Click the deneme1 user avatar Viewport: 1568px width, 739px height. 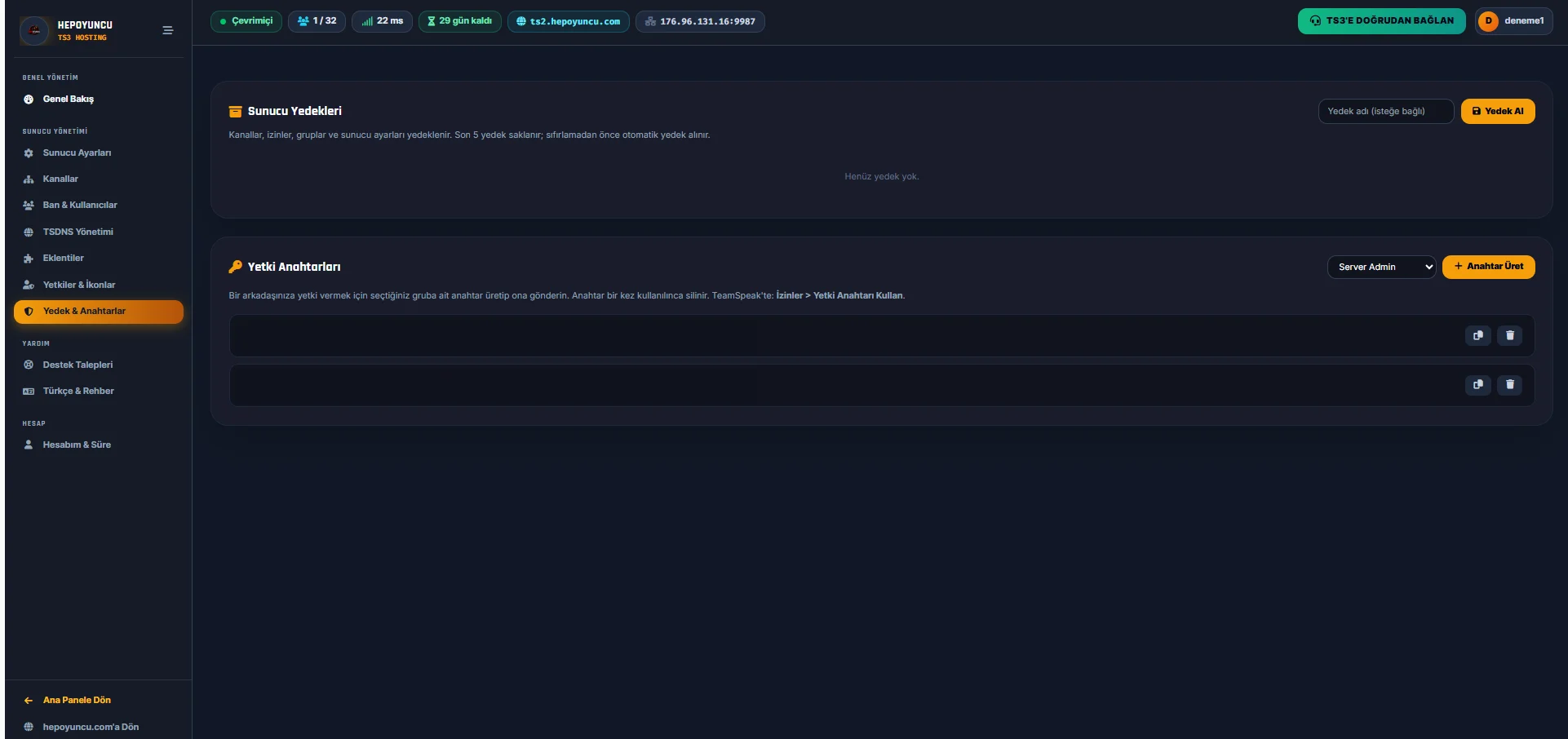point(1488,21)
